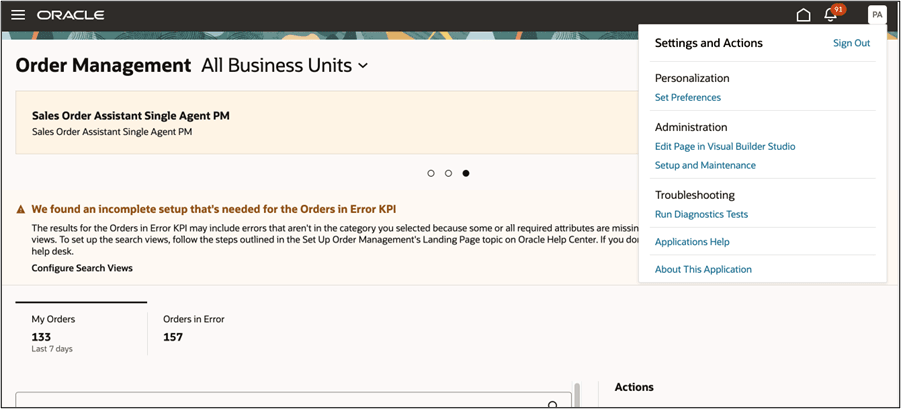Click the Troubleshooting section label

[x=695, y=195]
